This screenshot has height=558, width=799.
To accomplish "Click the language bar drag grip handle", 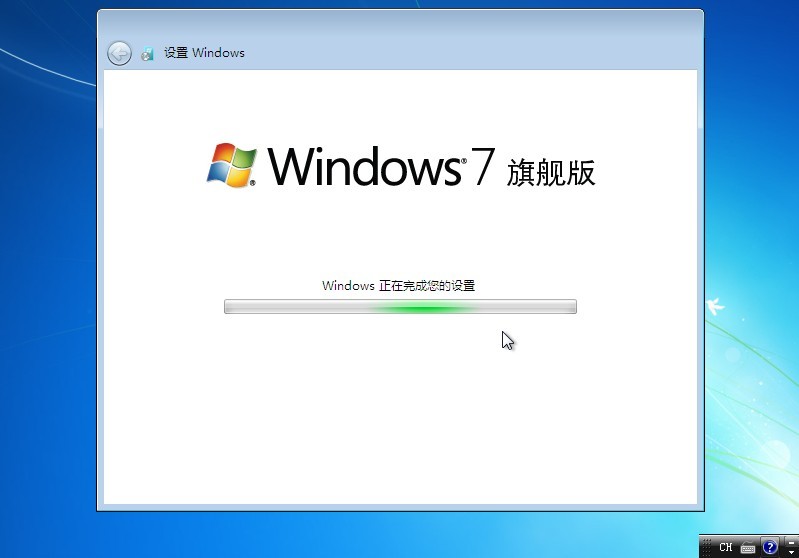I will (706, 547).
